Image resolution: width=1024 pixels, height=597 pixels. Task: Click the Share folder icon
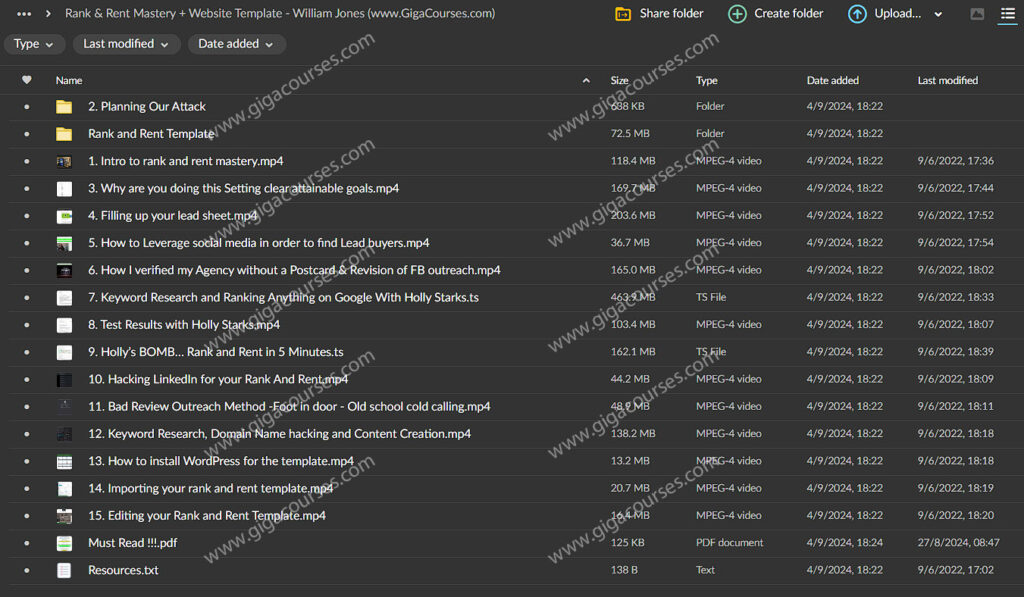point(623,14)
